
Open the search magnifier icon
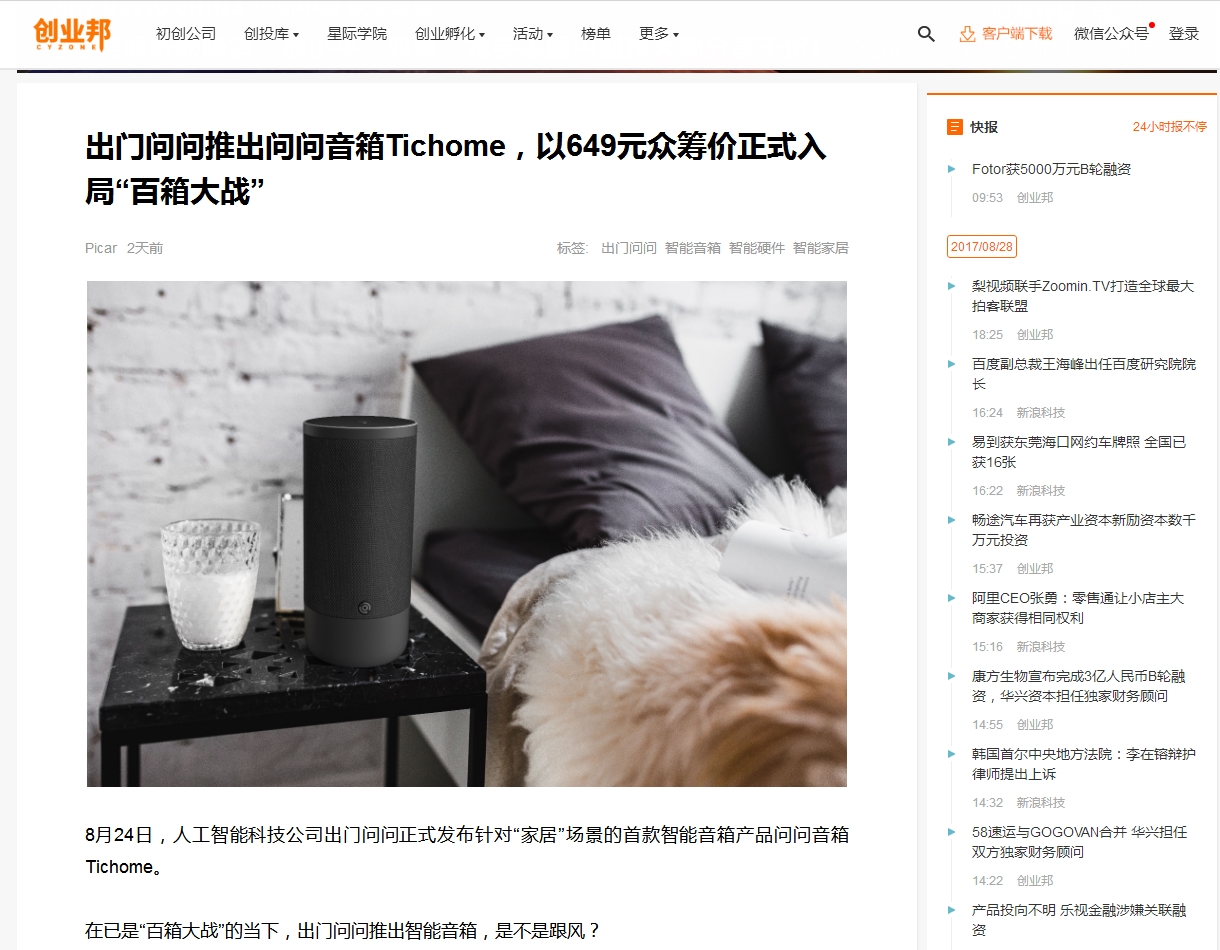[926, 34]
